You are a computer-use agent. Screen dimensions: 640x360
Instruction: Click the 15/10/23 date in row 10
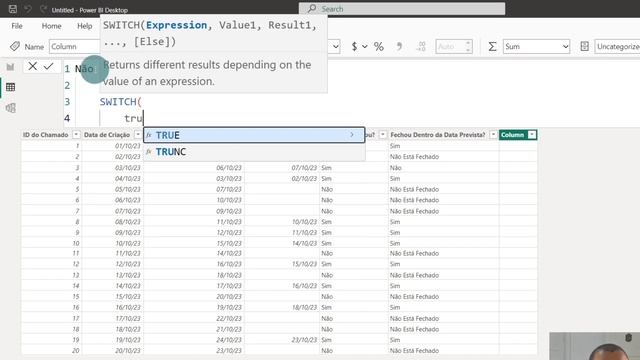(229, 243)
